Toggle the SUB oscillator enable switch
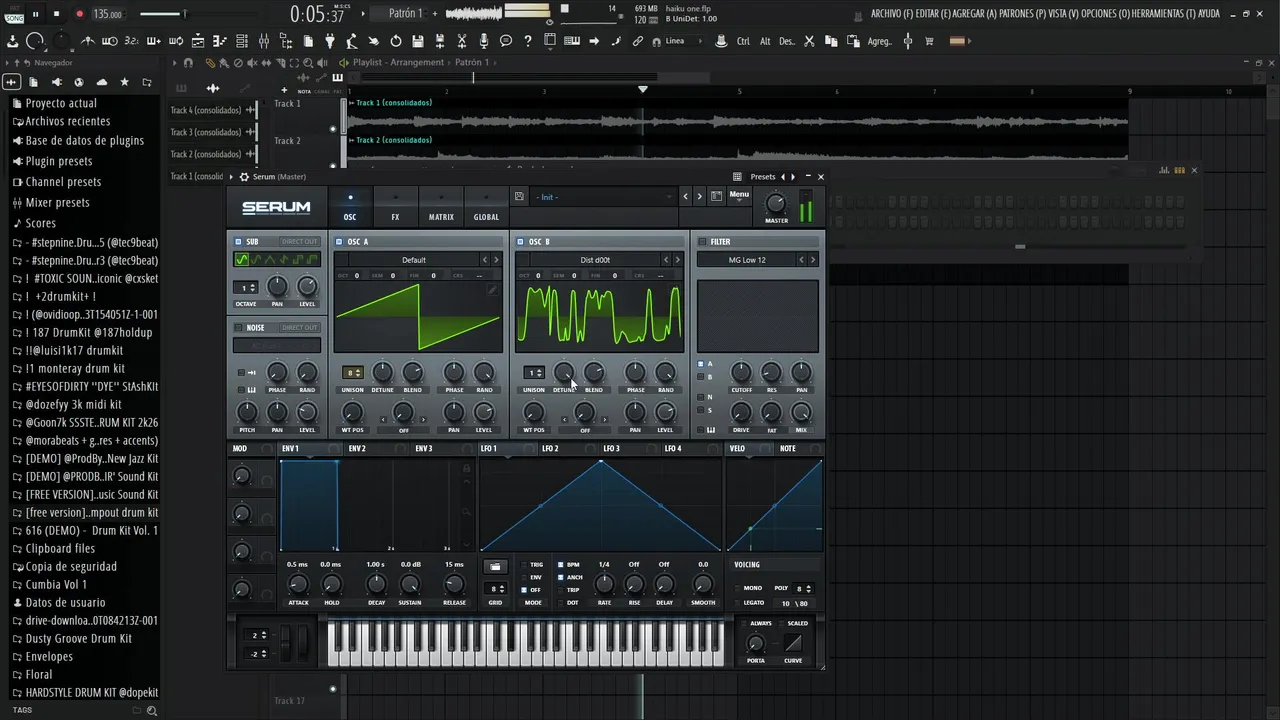This screenshot has height=720, width=1280. coord(239,242)
